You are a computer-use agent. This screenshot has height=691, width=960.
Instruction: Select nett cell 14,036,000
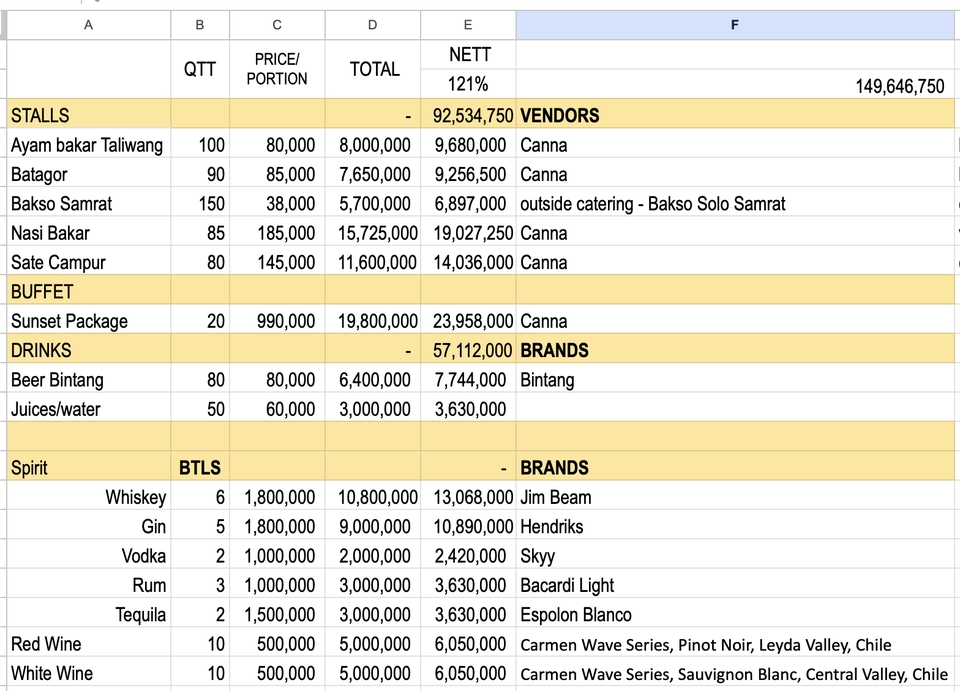(x=468, y=261)
